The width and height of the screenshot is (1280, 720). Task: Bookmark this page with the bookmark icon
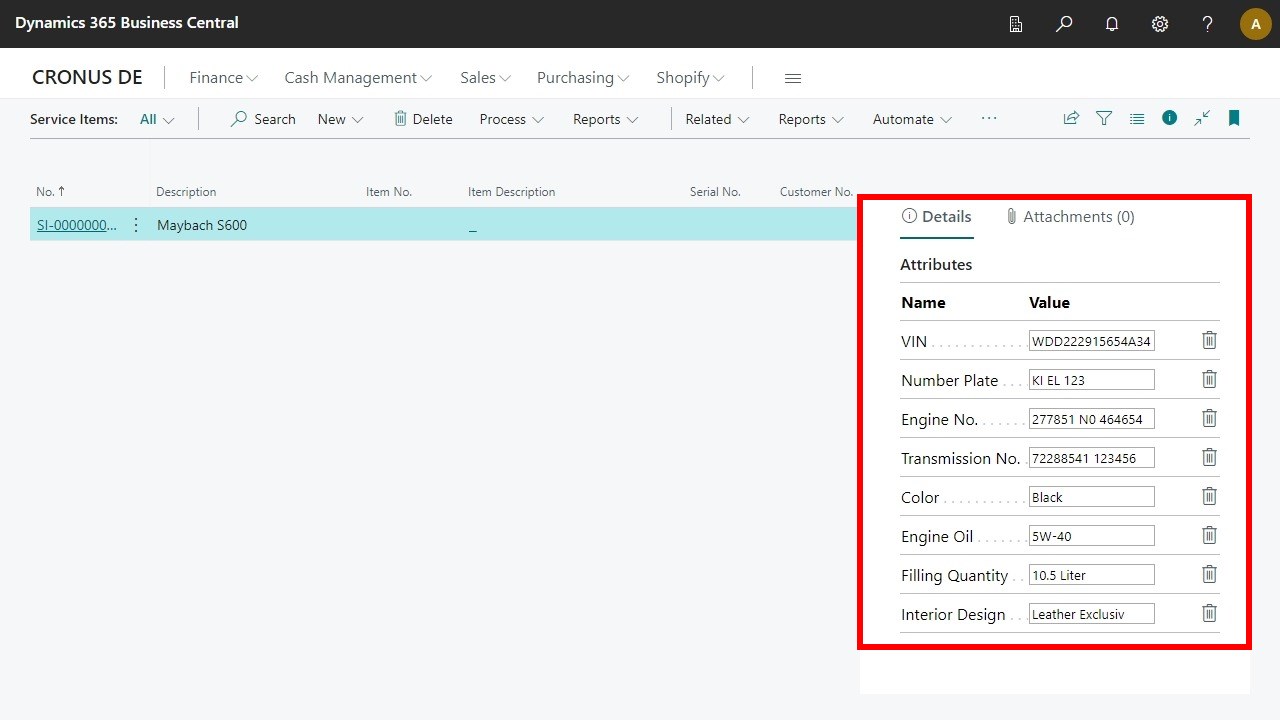pyautogui.click(x=1233, y=118)
